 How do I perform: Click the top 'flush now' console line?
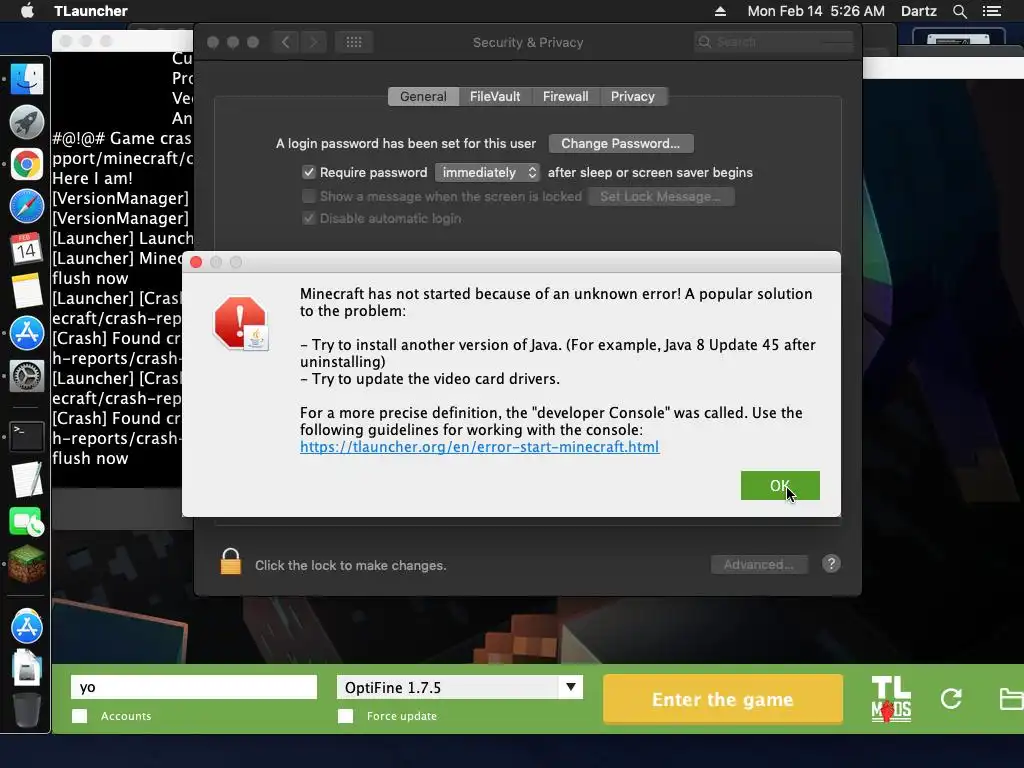90,278
